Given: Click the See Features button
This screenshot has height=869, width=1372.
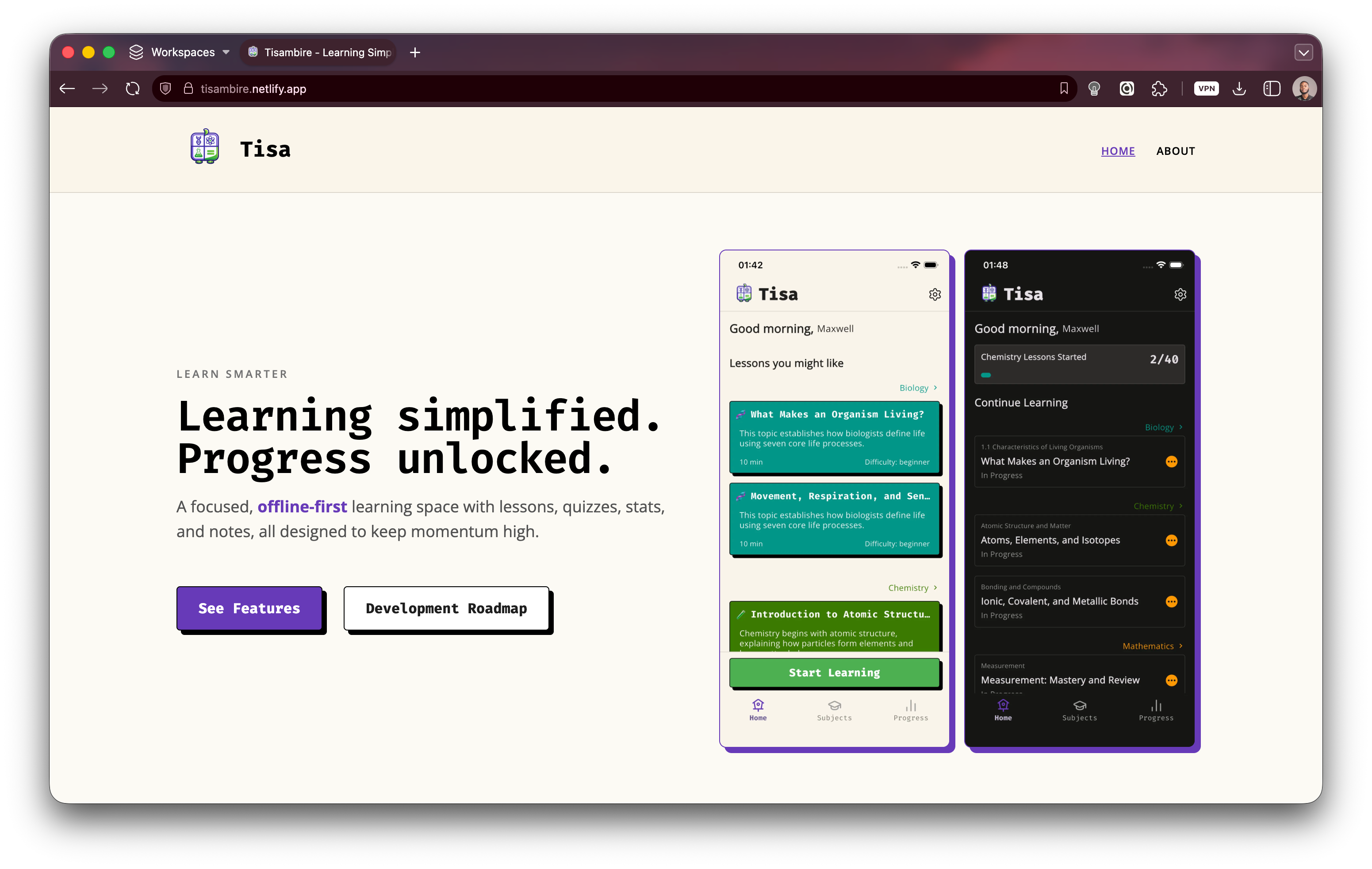Looking at the screenshot, I should point(249,608).
